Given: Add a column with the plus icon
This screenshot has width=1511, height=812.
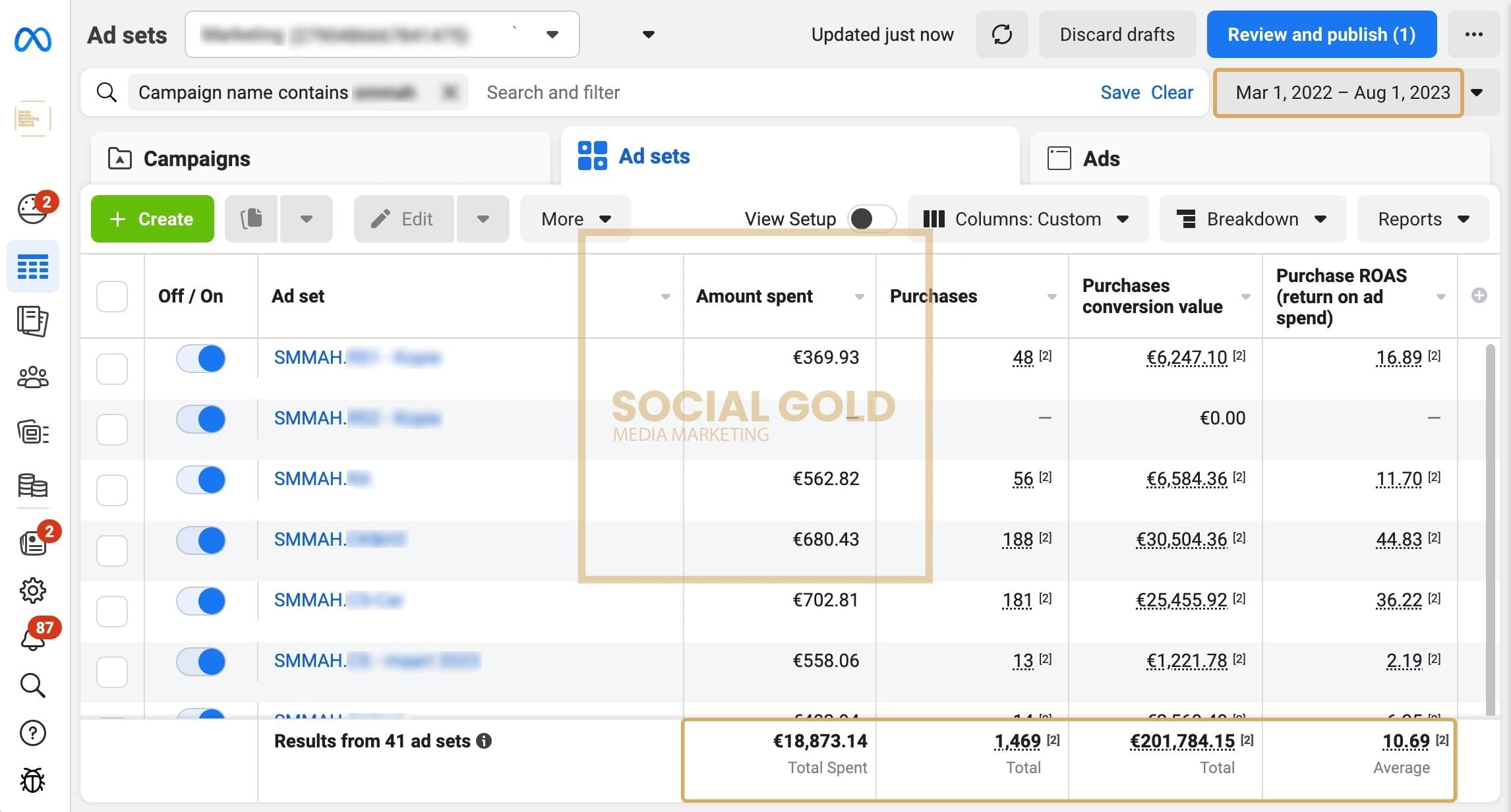Looking at the screenshot, I should 1479,295.
